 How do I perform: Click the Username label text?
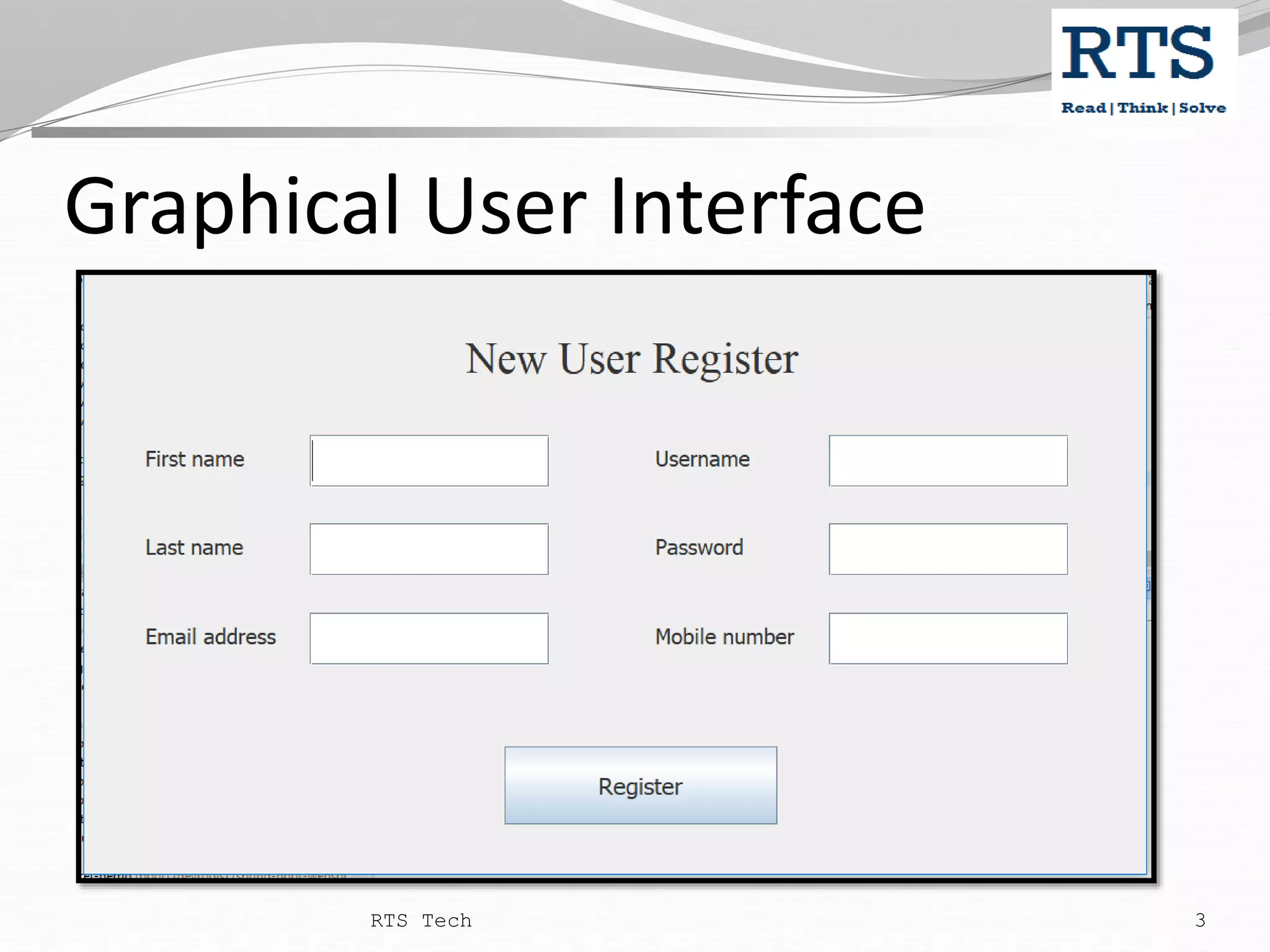[702, 459]
